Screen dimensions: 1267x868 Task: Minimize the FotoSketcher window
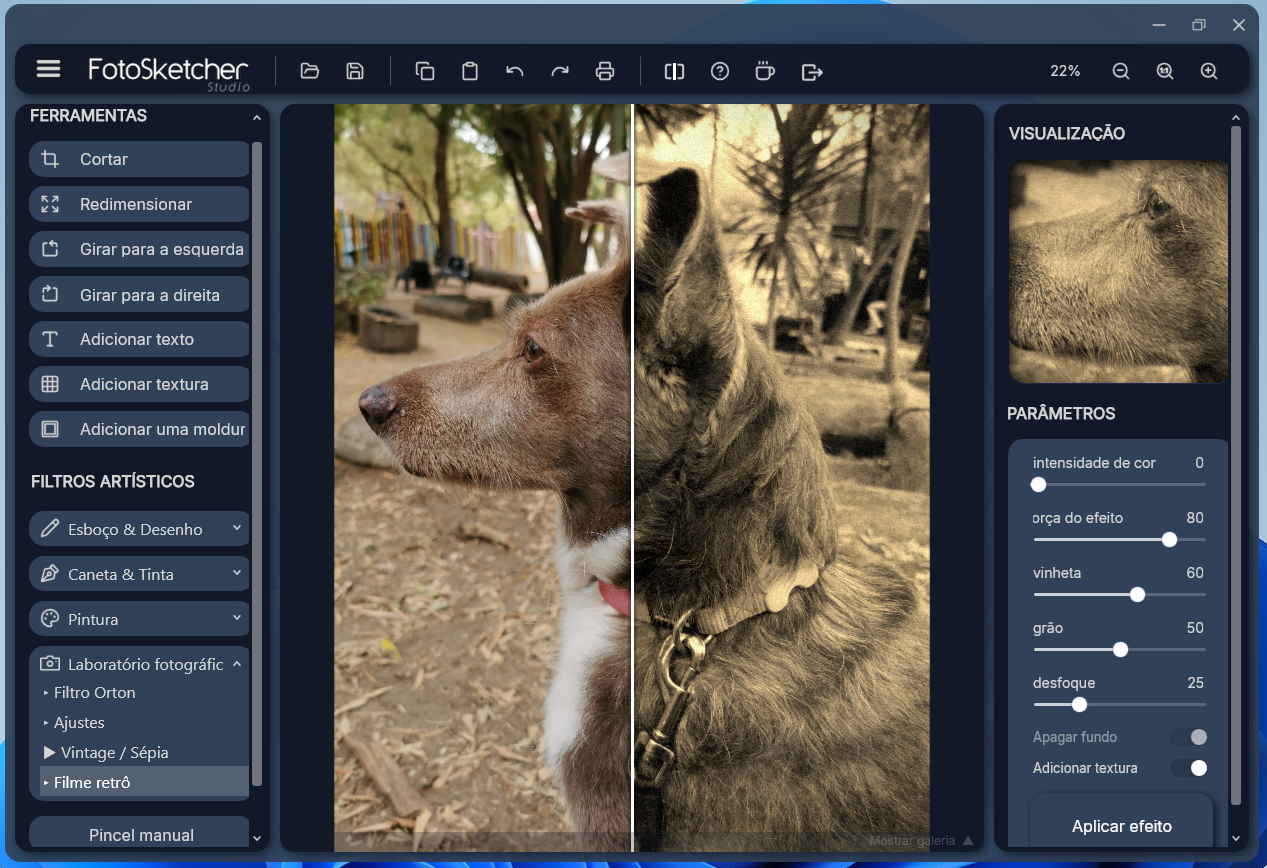pyautogui.click(x=1159, y=25)
